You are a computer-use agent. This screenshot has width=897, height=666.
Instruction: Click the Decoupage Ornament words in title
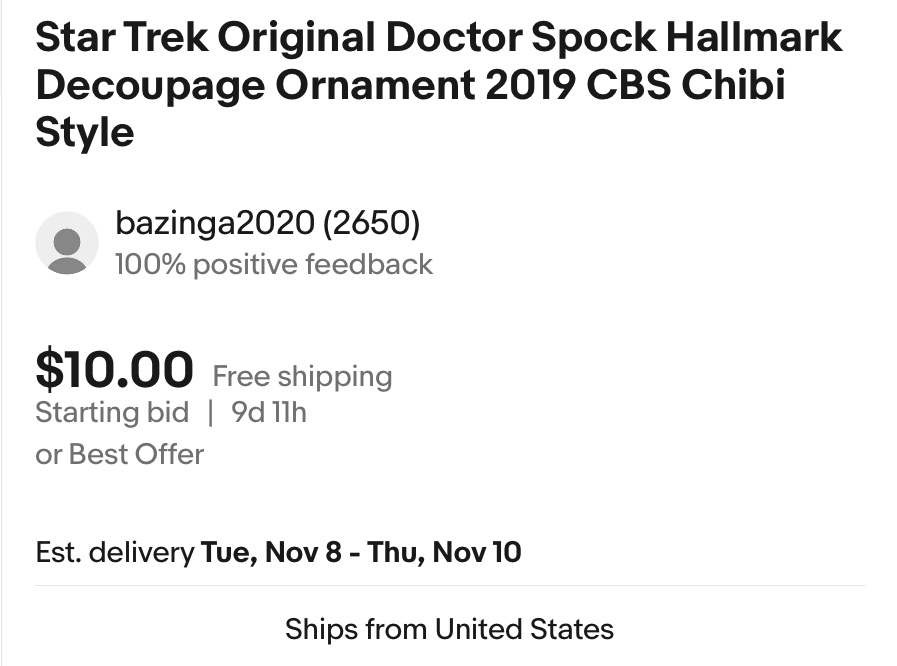254,85
